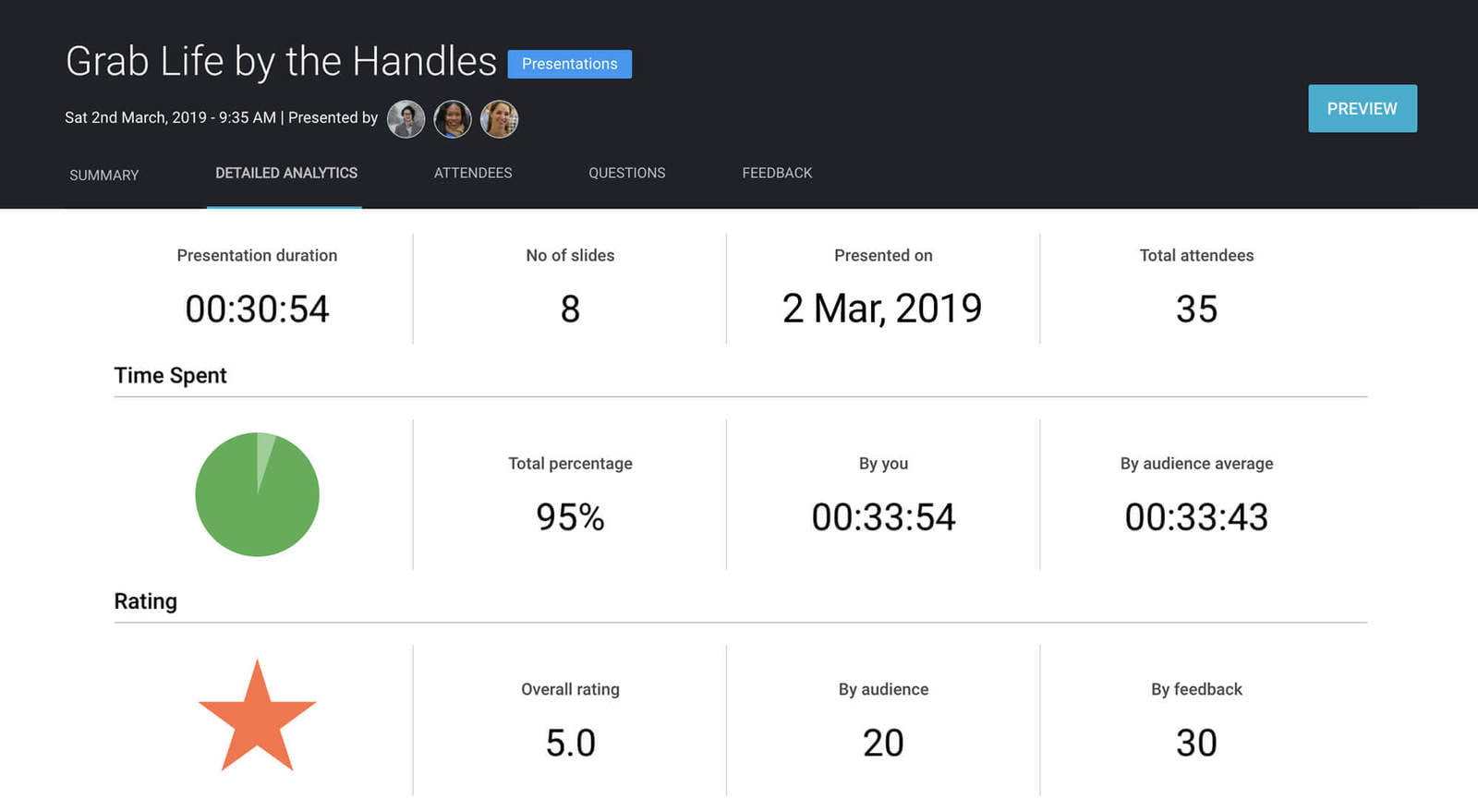This screenshot has height=812, width=1478.
Task: Click the Total percentage label
Action: pos(570,464)
